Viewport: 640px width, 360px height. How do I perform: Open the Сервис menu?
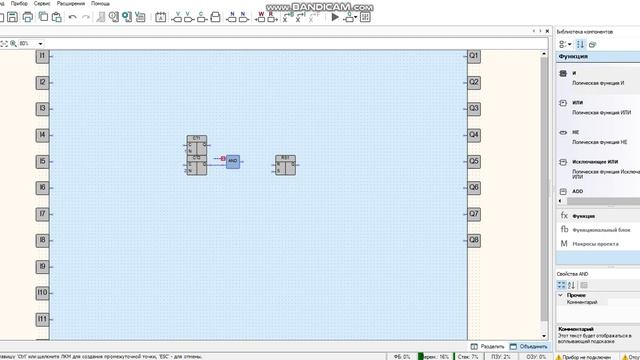[42, 3]
